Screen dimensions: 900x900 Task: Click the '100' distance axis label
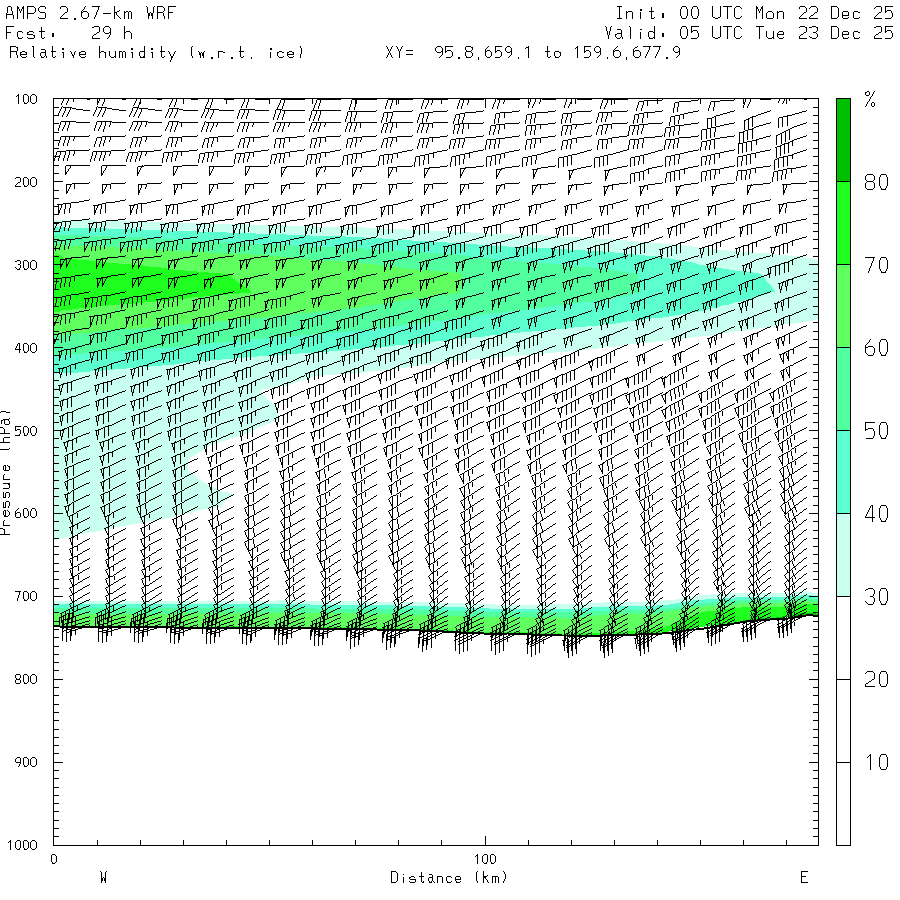point(485,859)
